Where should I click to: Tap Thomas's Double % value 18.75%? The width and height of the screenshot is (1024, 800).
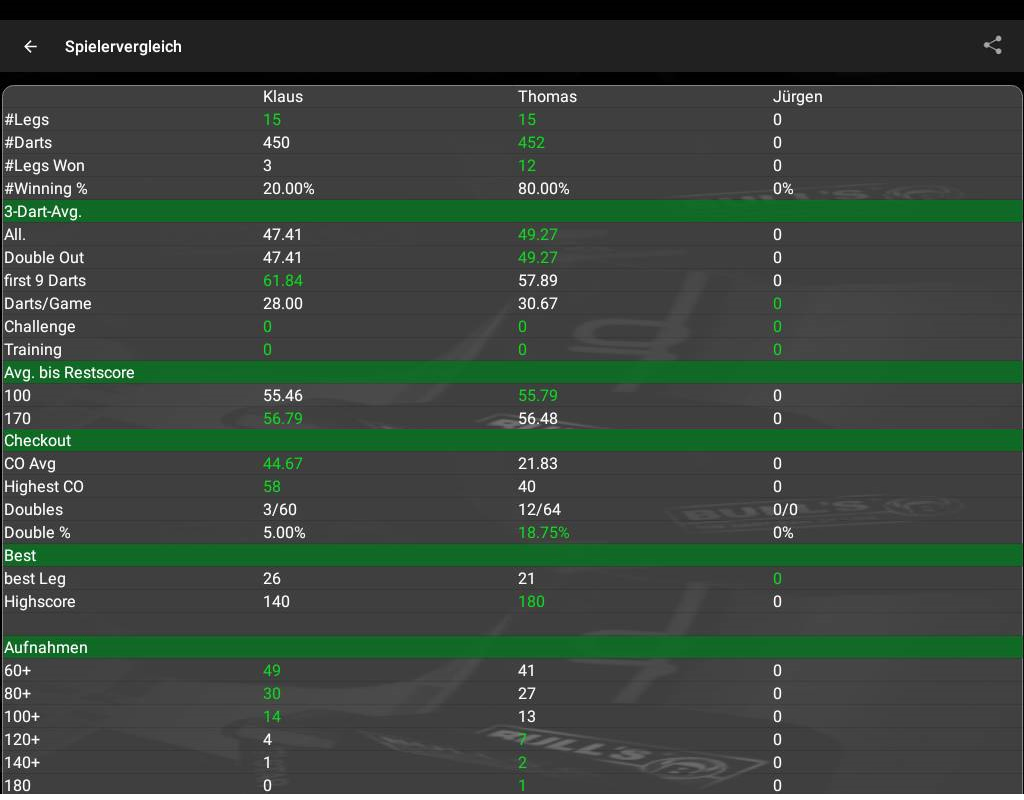pyautogui.click(x=543, y=533)
